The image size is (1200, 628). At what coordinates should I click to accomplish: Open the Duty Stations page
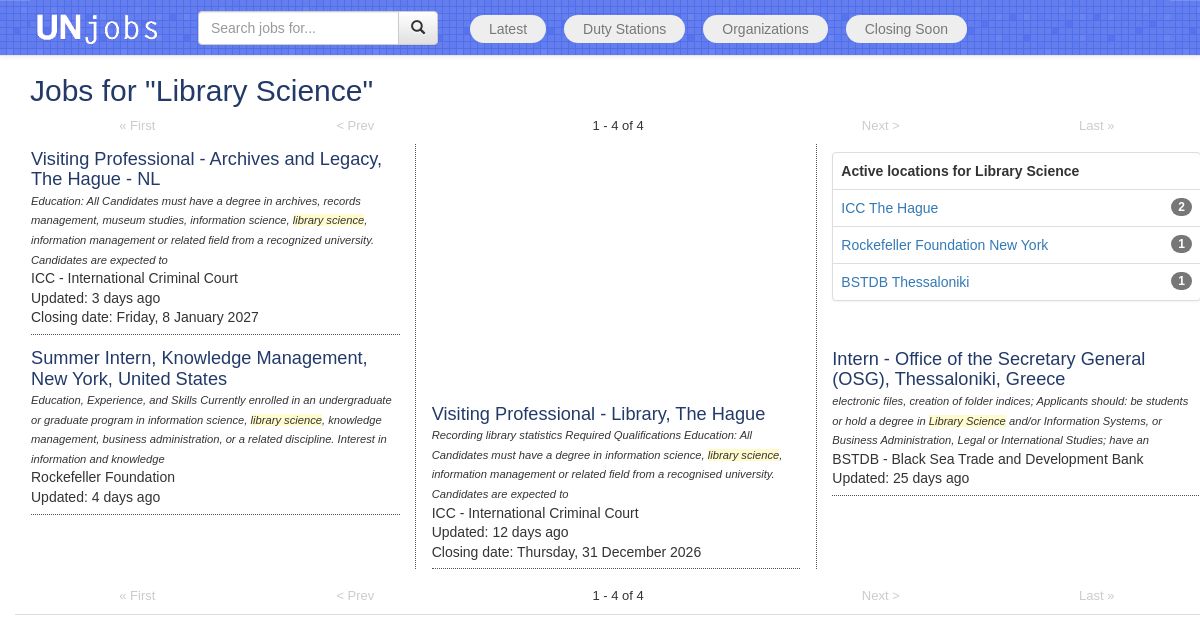coord(624,29)
